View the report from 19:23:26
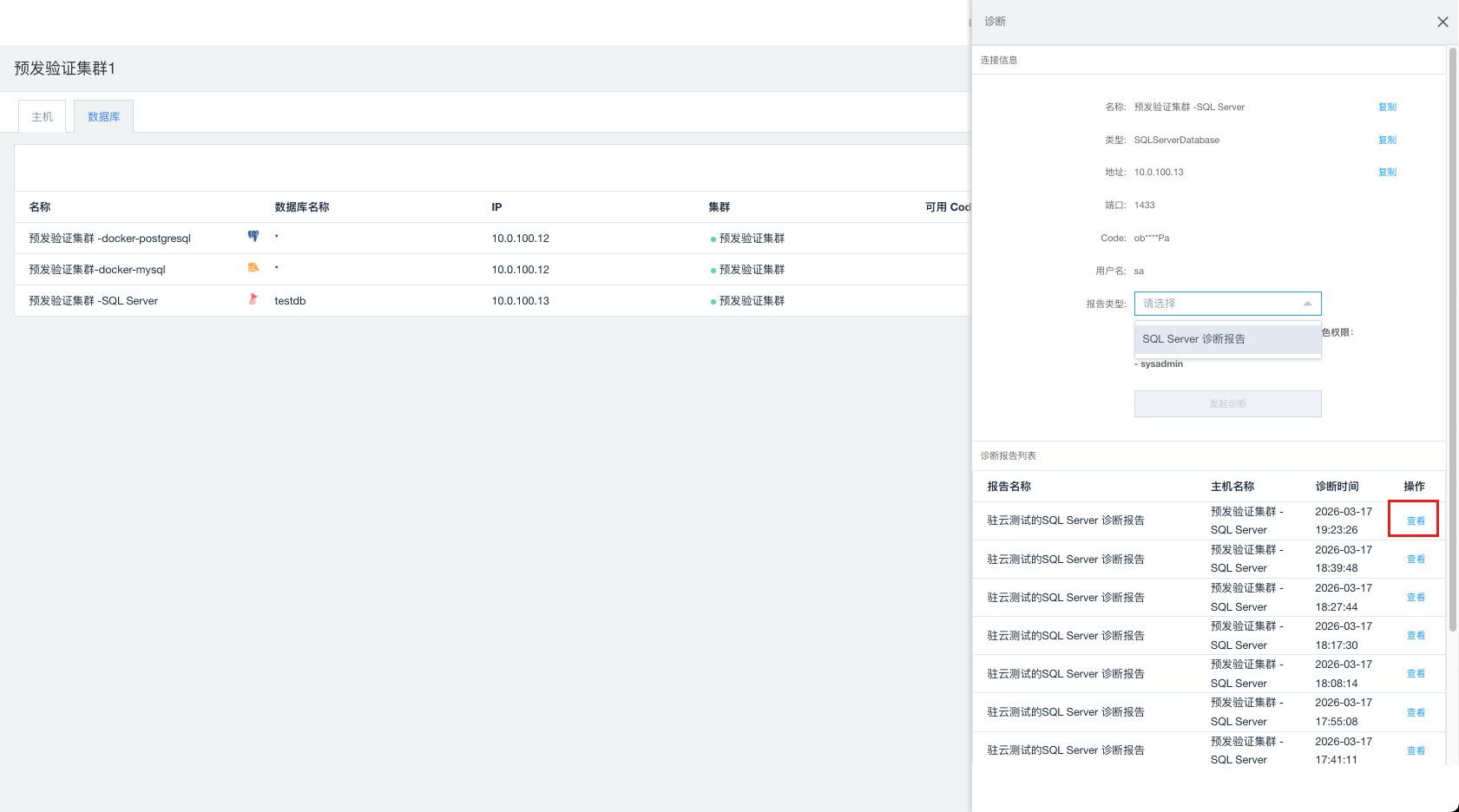This screenshot has width=1459, height=812. [x=1416, y=521]
